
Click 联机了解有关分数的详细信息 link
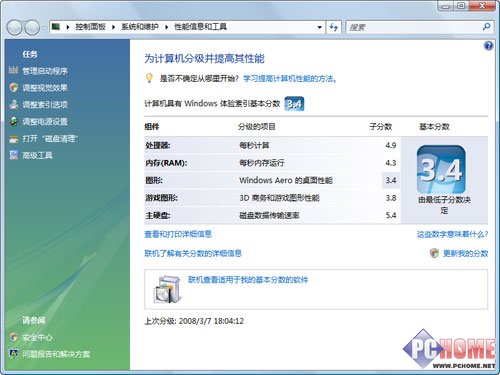coord(193,253)
